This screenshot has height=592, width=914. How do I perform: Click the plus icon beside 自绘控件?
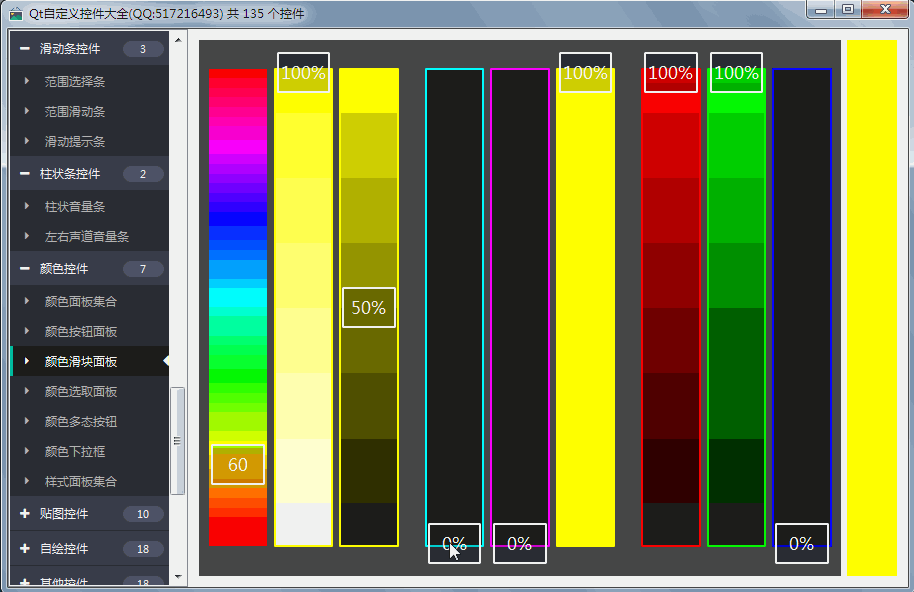click(24, 549)
